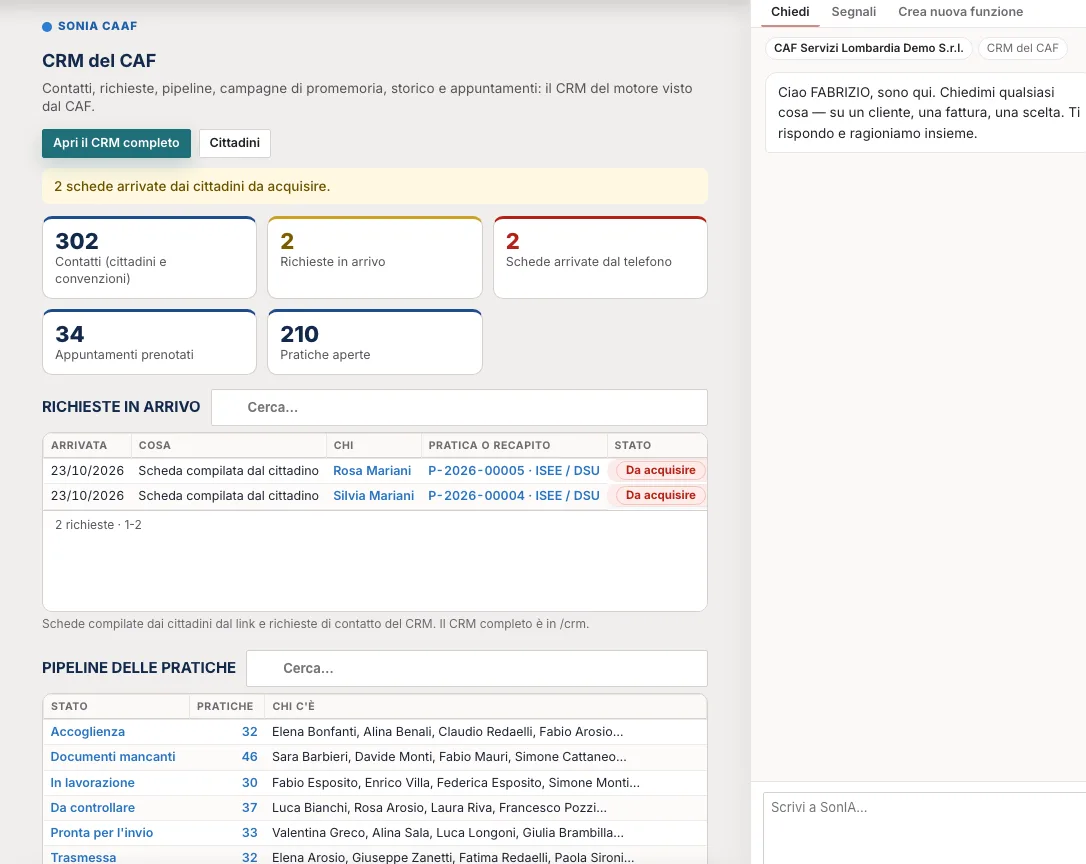Screen dimensions: 1086x864
Task: Open the full CRM with 'Apri il CRM completo'
Action: tap(116, 143)
